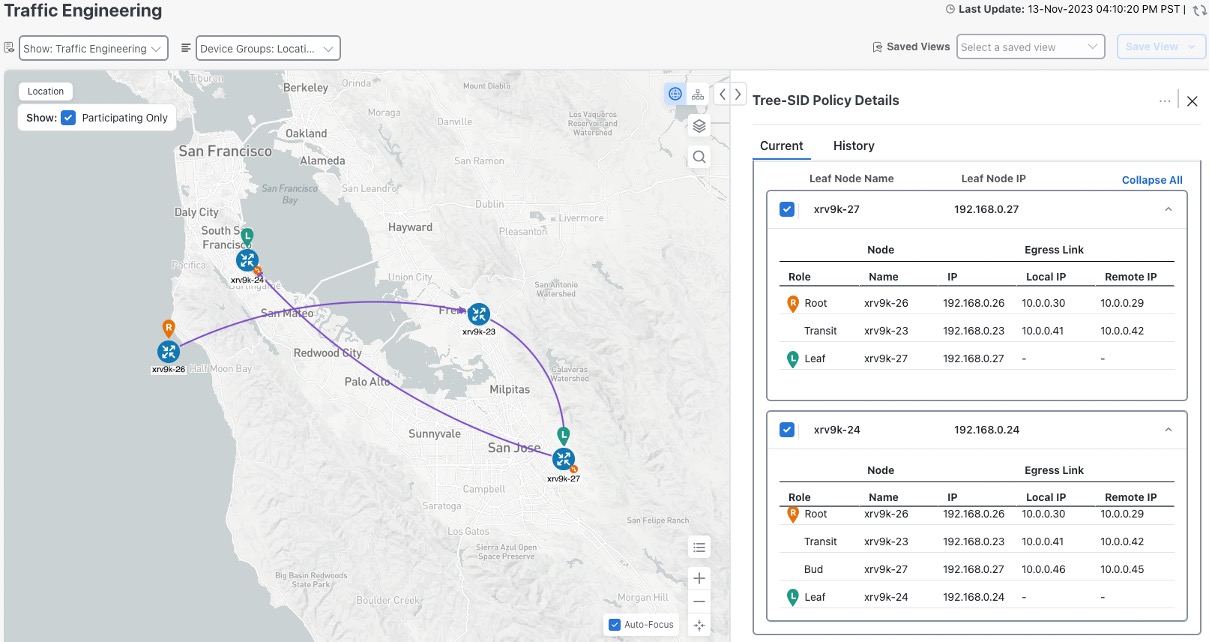Click the Saved Views icon

click(877, 47)
